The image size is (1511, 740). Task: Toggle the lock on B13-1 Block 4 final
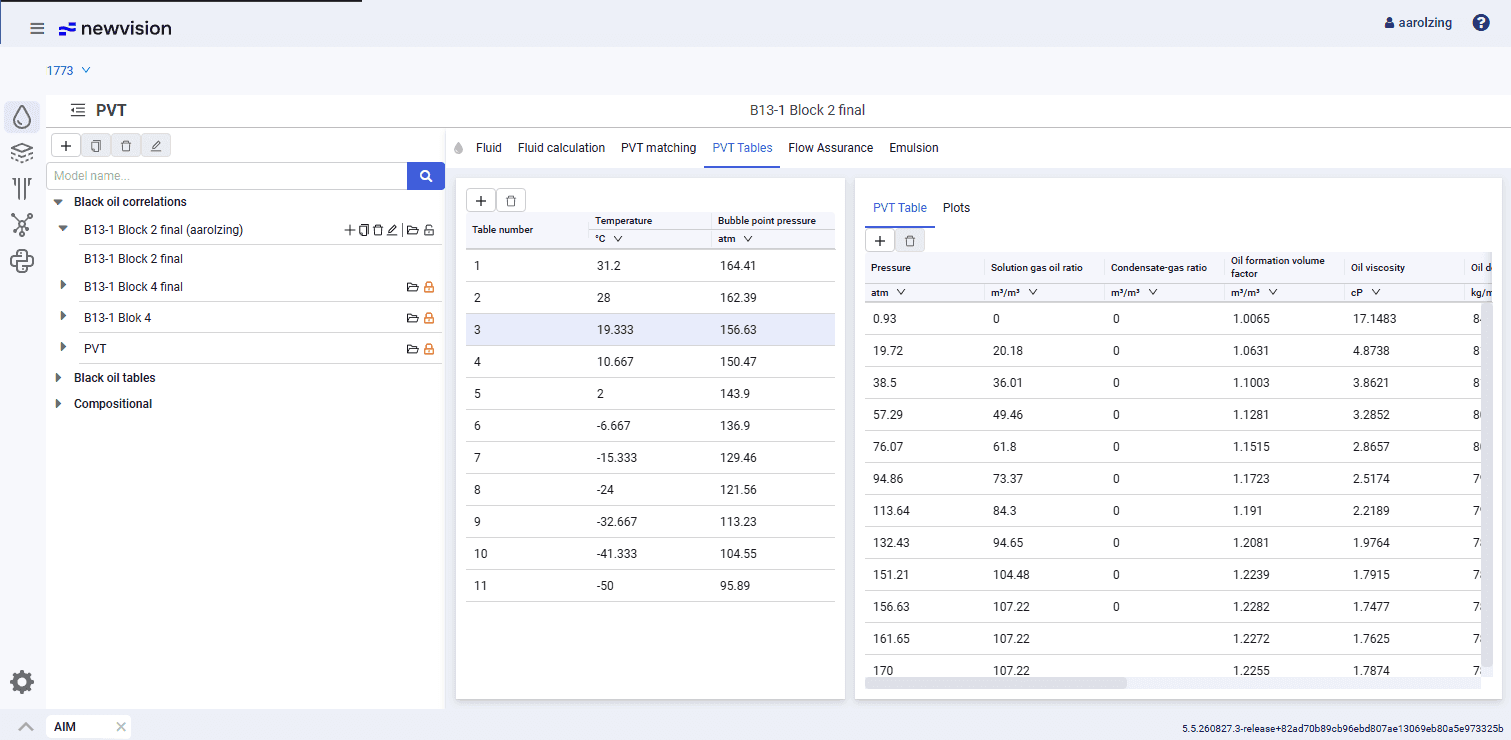pyautogui.click(x=429, y=287)
